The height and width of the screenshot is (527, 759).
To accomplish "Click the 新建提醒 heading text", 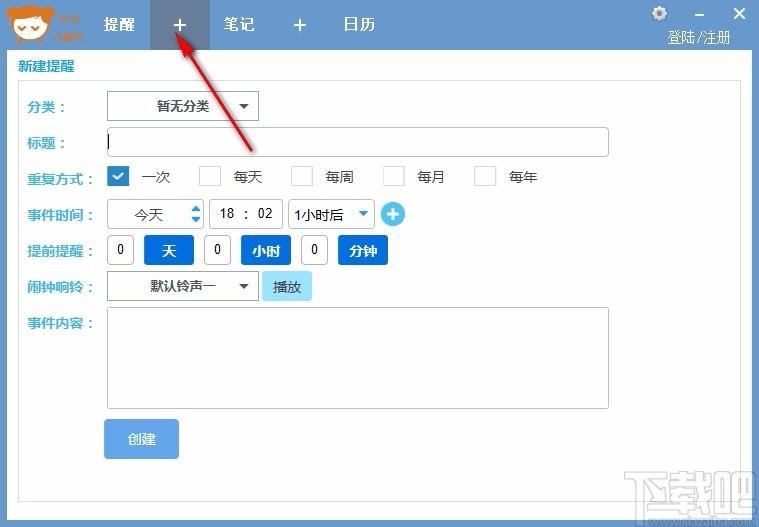I will (x=46, y=66).
